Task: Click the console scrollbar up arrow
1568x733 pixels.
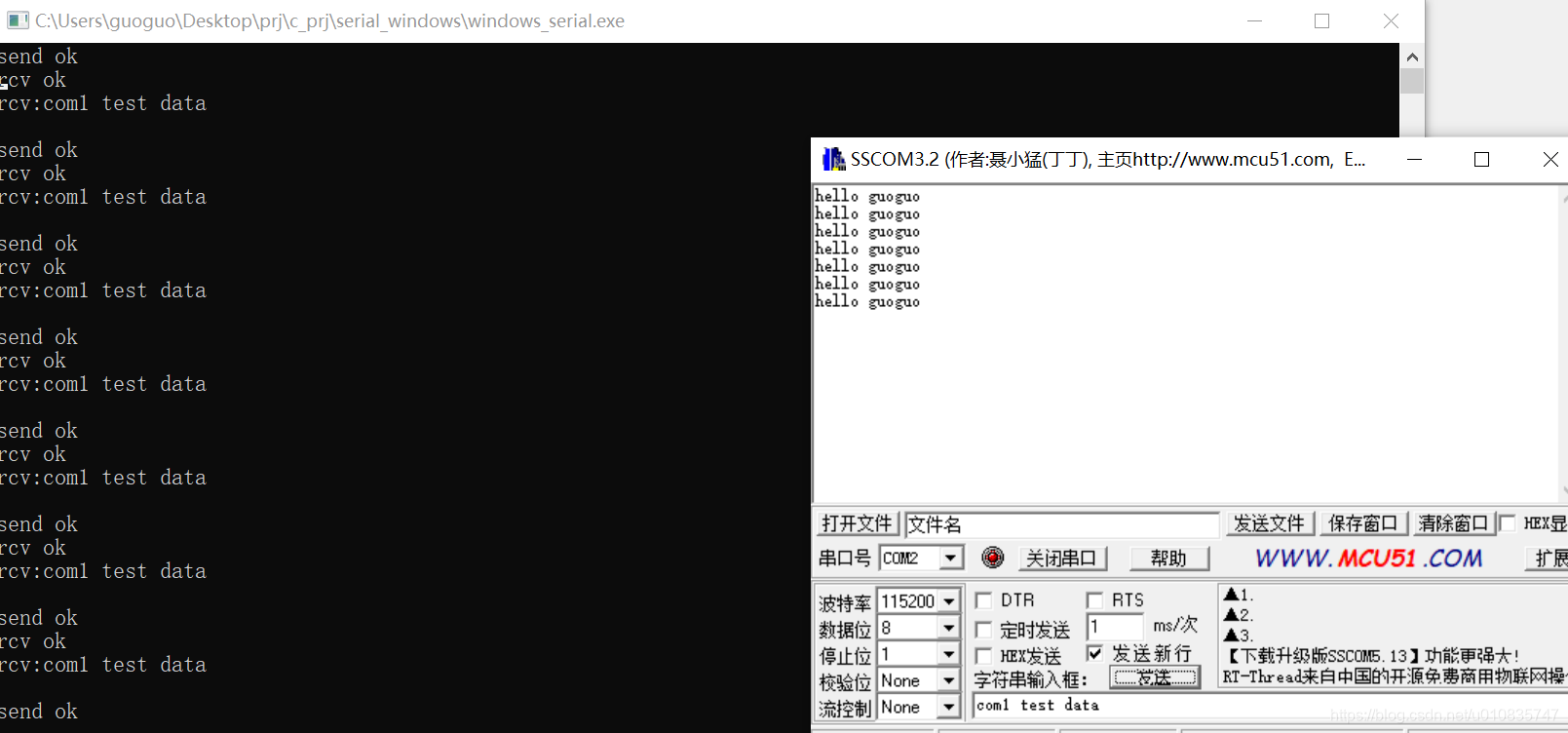Action: click(1412, 57)
